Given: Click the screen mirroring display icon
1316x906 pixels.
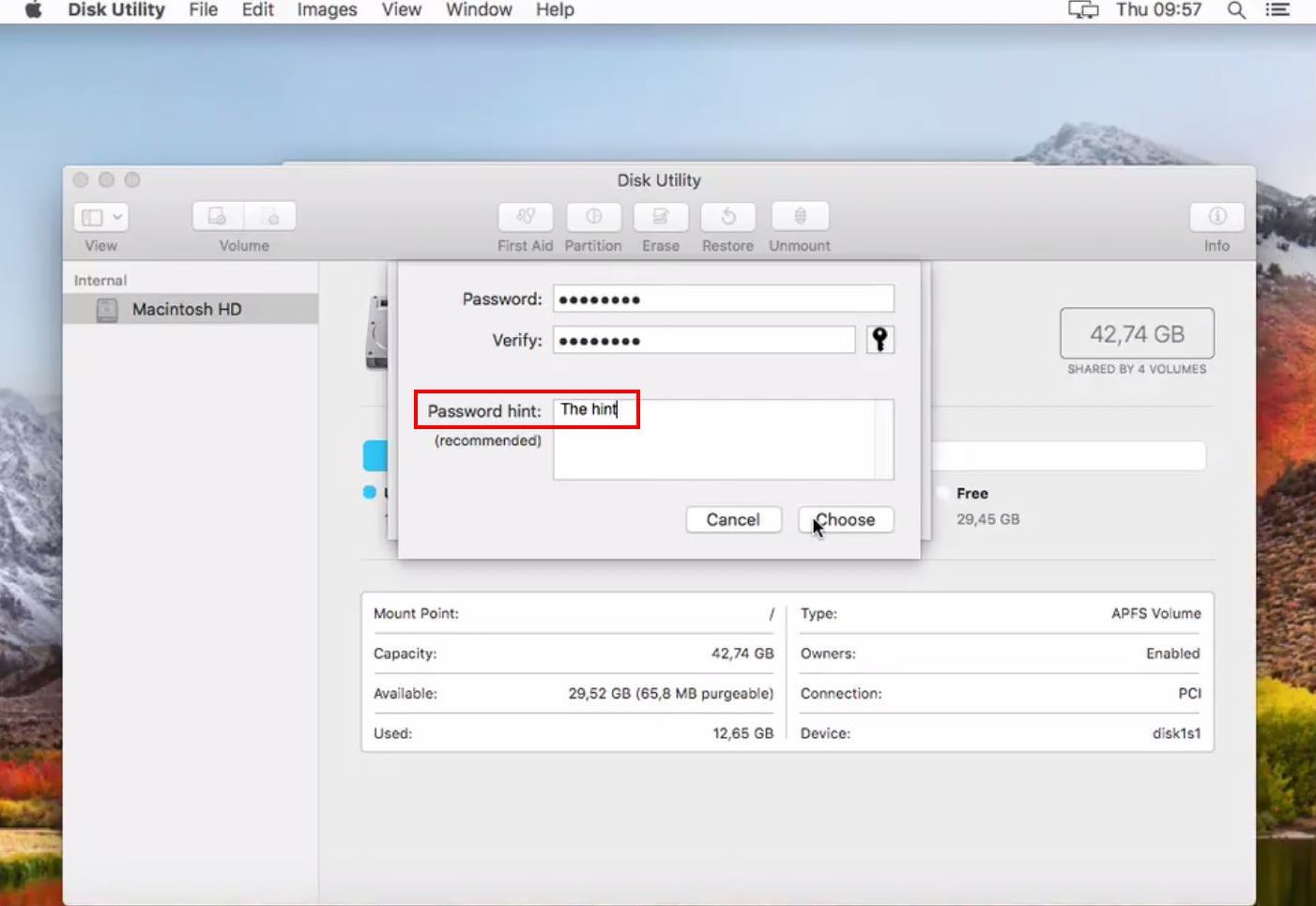Looking at the screenshot, I should pyautogui.click(x=1083, y=10).
